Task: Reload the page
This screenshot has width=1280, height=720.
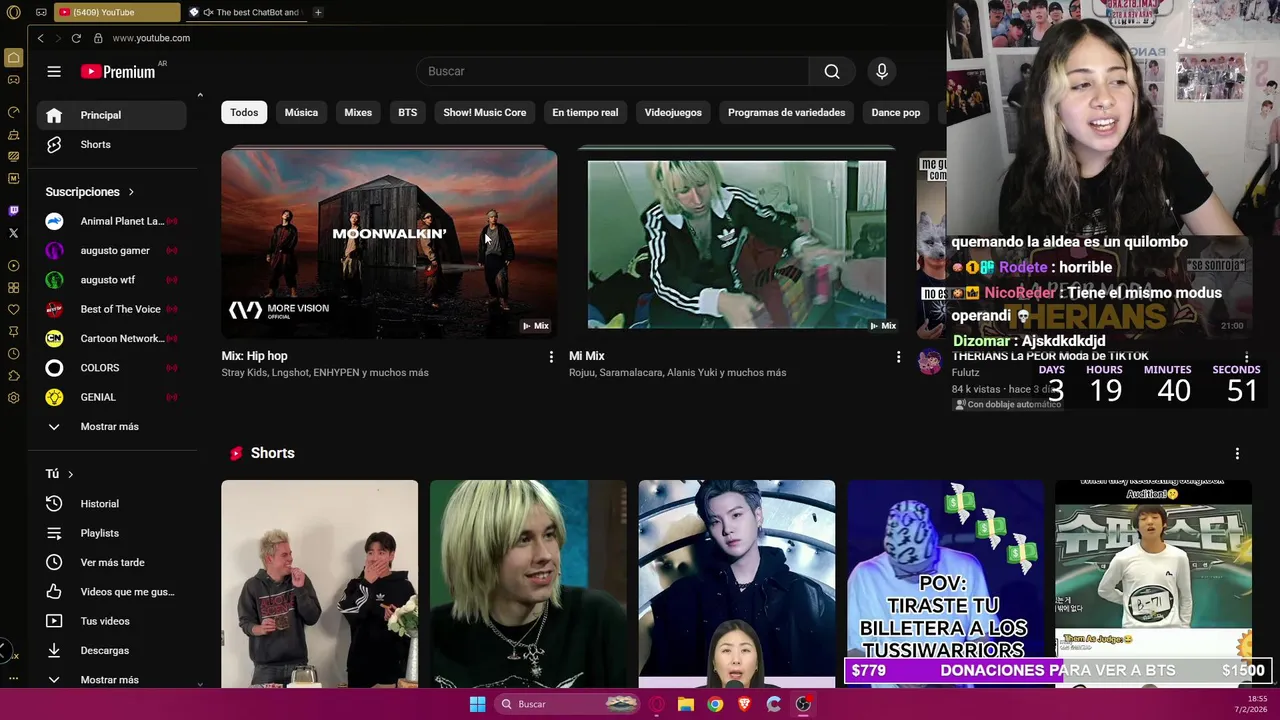Action: coord(76,38)
